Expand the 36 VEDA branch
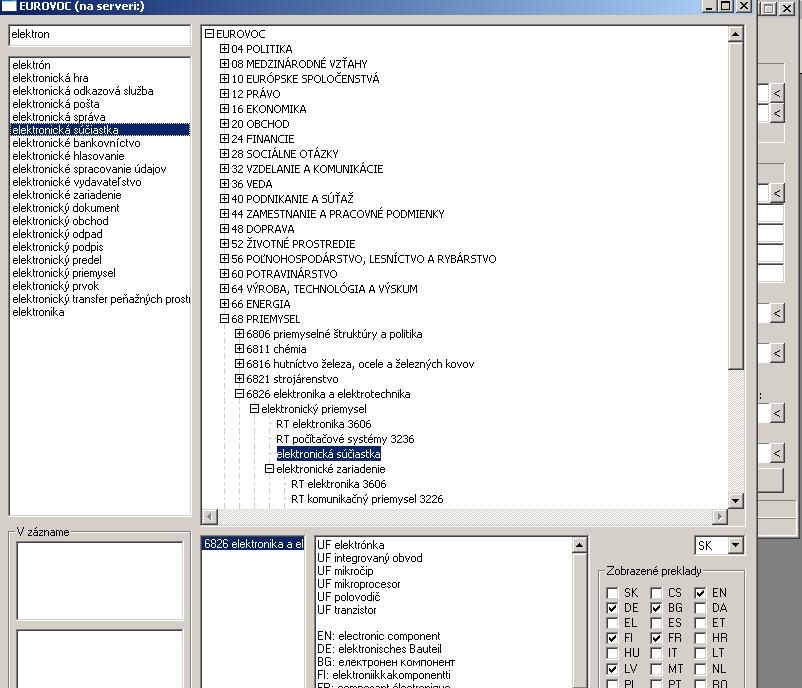 click(x=224, y=184)
